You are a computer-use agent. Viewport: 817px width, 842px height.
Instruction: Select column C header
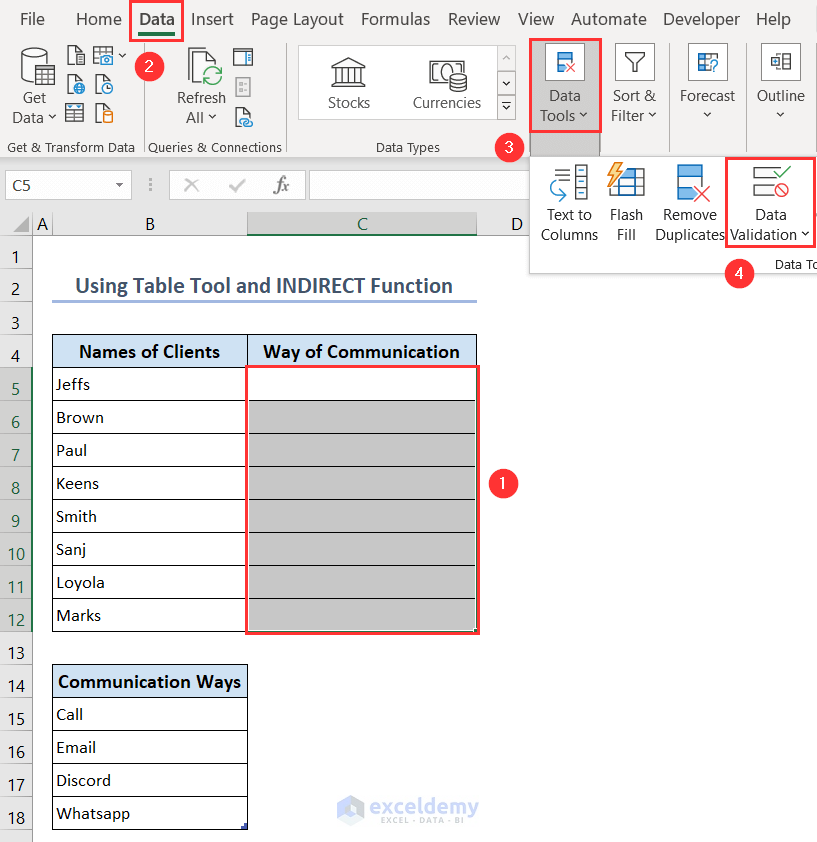[362, 224]
